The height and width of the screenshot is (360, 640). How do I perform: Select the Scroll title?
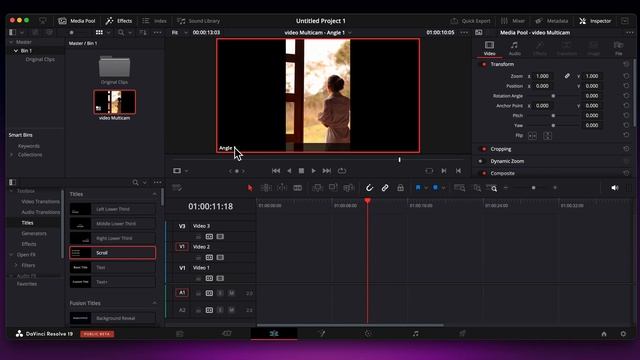[112, 253]
